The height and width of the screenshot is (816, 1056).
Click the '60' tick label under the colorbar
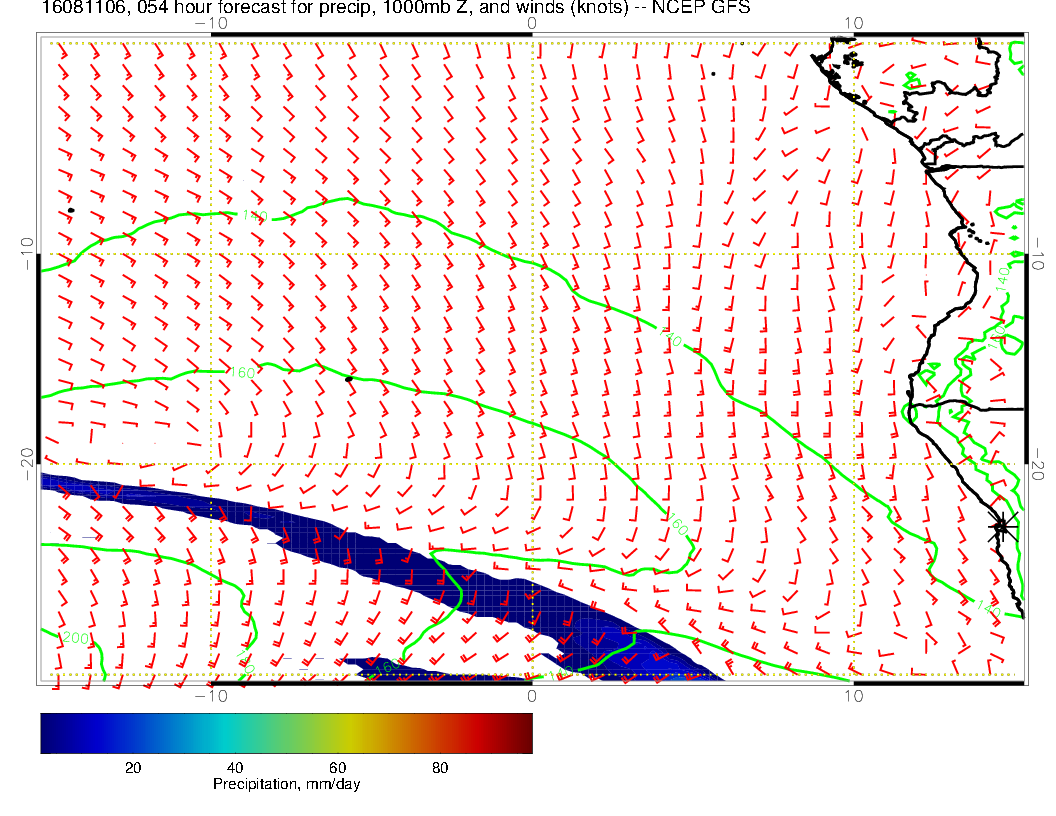(x=337, y=767)
